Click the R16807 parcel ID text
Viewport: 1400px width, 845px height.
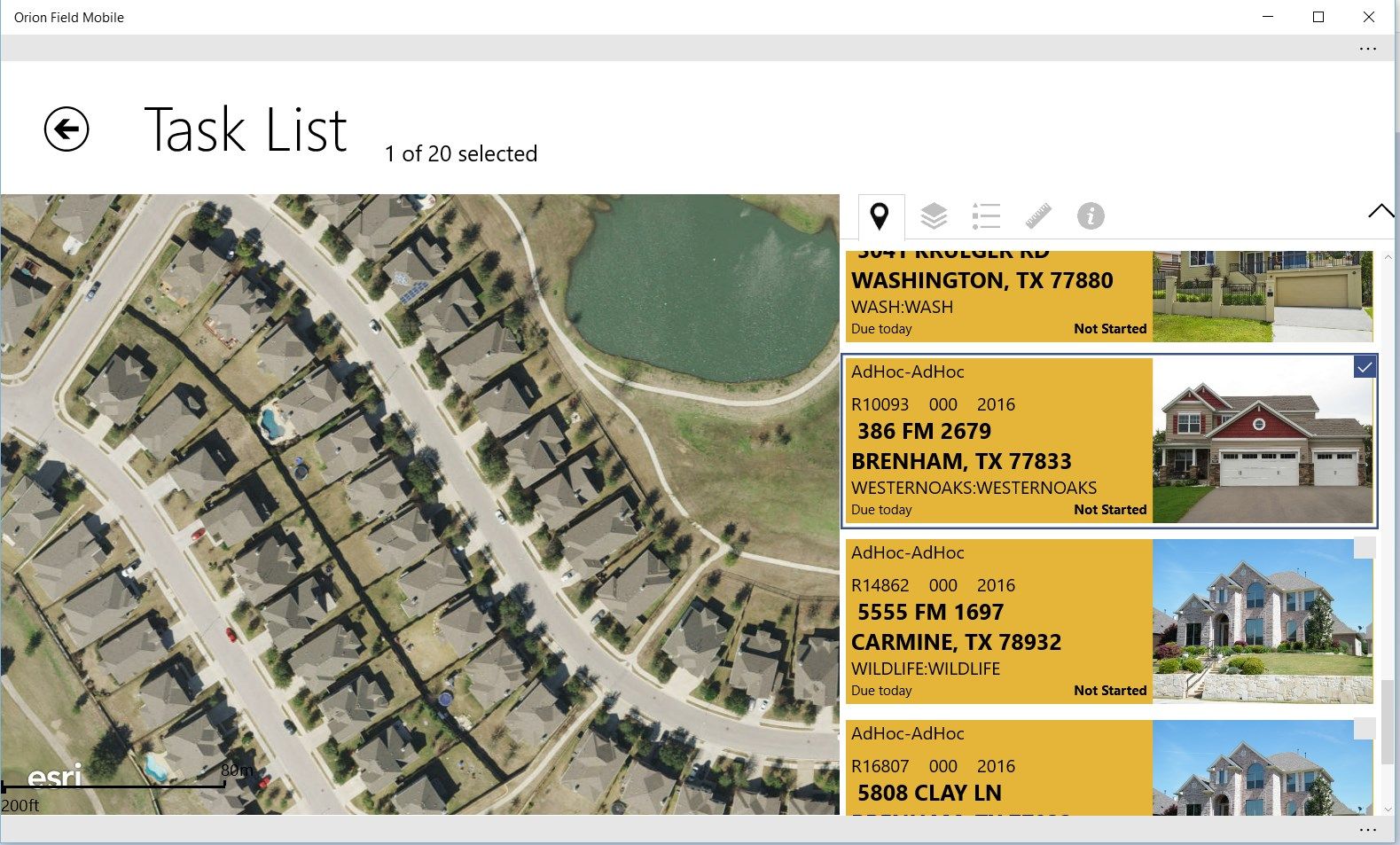pos(880,766)
